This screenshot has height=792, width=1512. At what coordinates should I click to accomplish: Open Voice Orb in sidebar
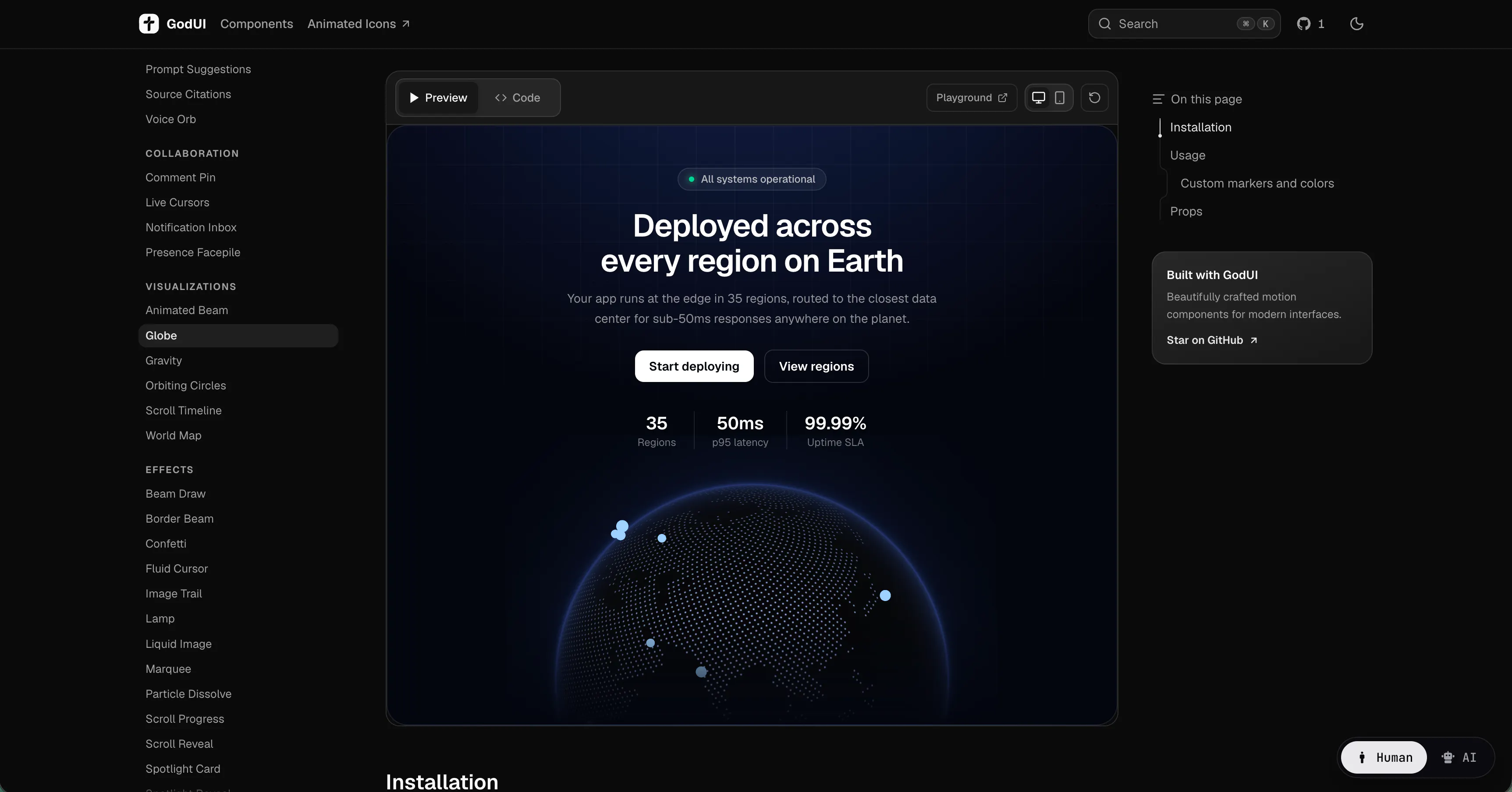(x=170, y=119)
